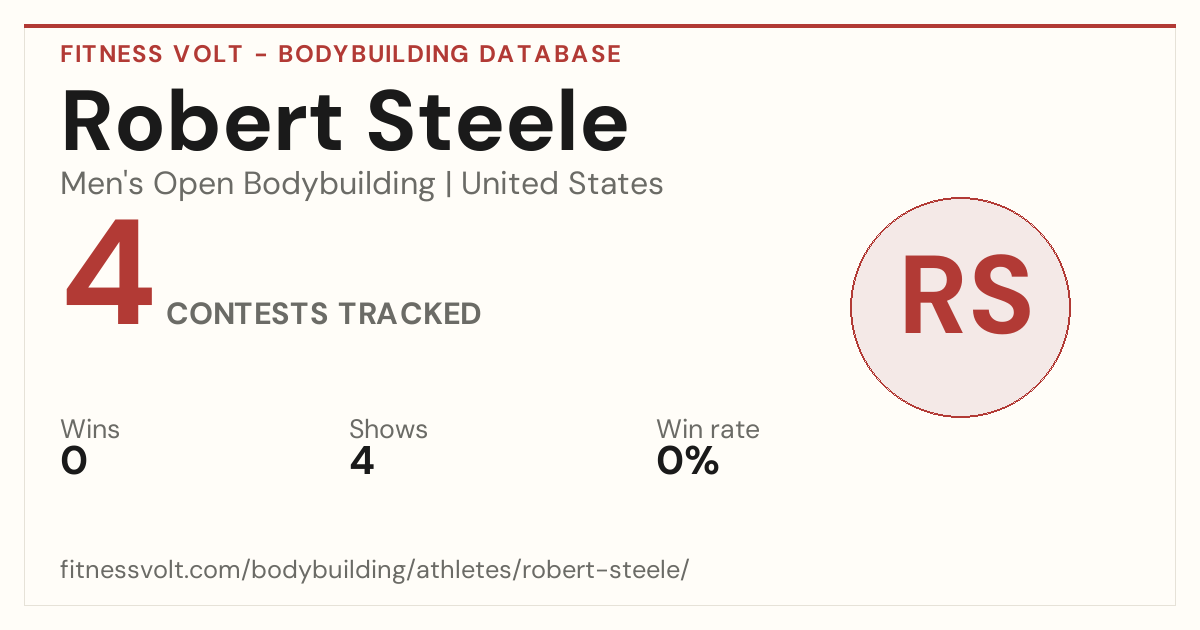Click the 0% win rate value
This screenshot has width=1200, height=630.
coord(688,461)
